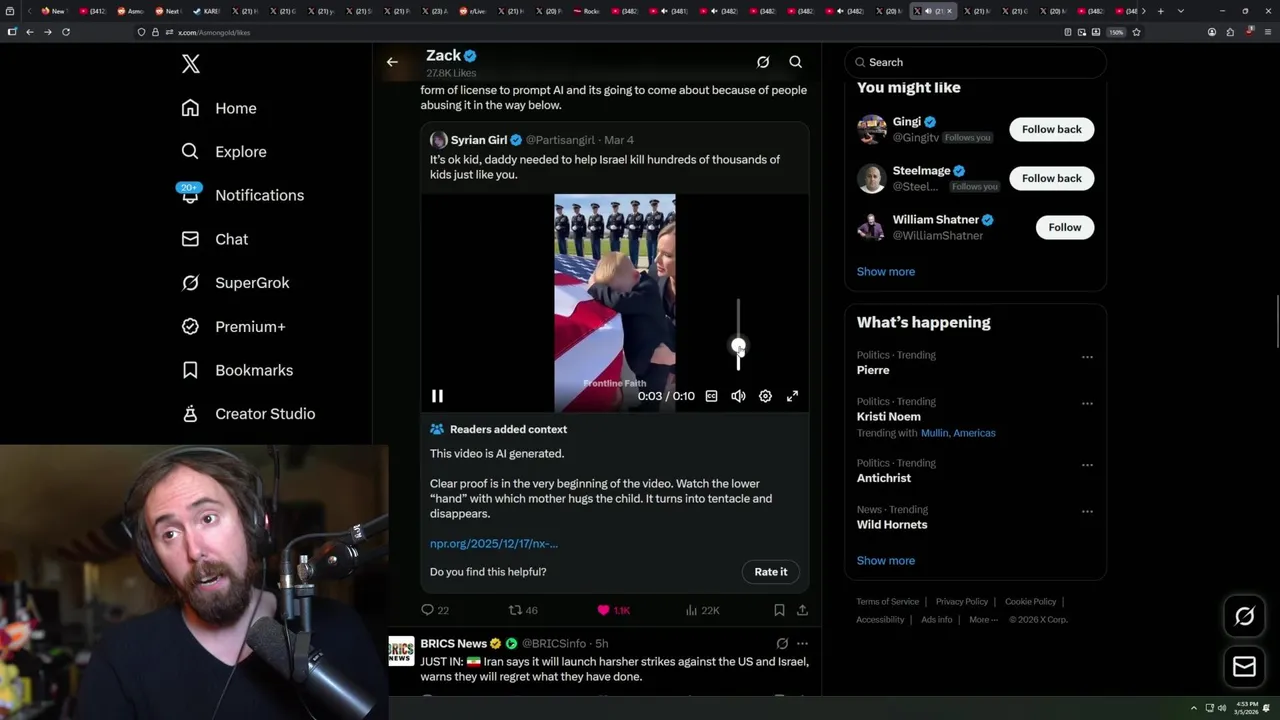Click the William Shatner avatar

[x=871, y=227]
